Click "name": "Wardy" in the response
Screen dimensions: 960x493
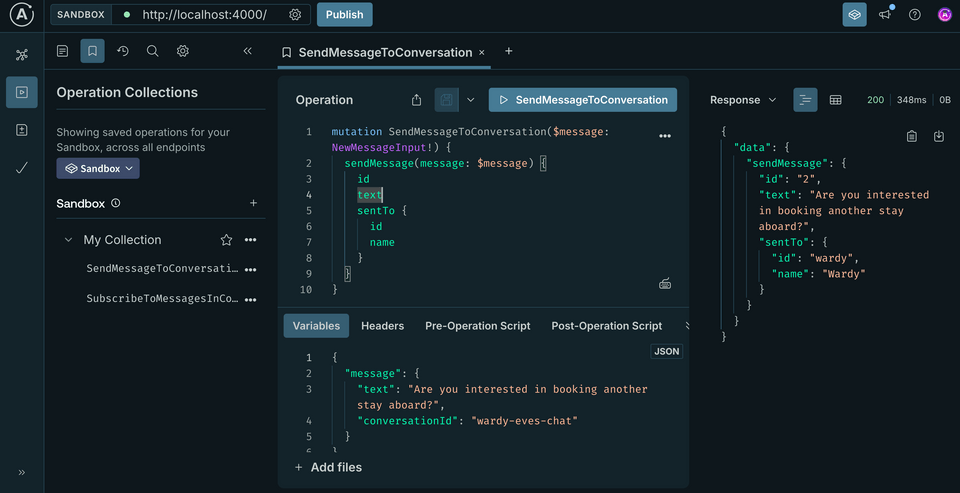[x=819, y=274]
